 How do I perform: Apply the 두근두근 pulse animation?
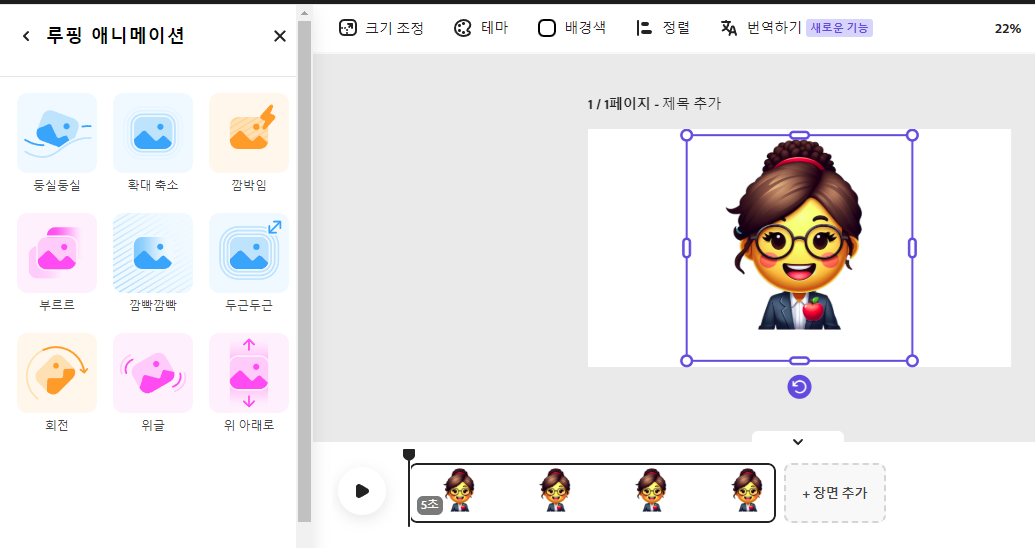coord(249,253)
